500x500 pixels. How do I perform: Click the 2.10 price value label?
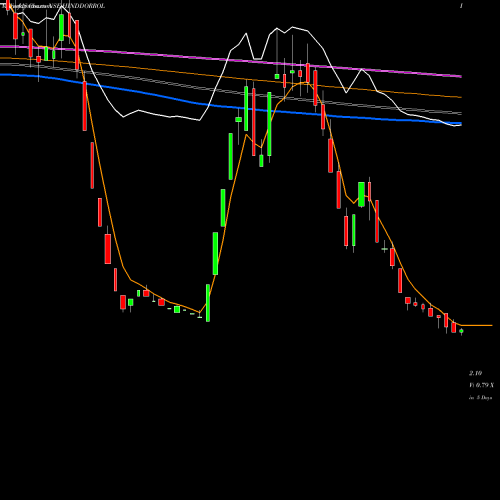click(x=475, y=373)
